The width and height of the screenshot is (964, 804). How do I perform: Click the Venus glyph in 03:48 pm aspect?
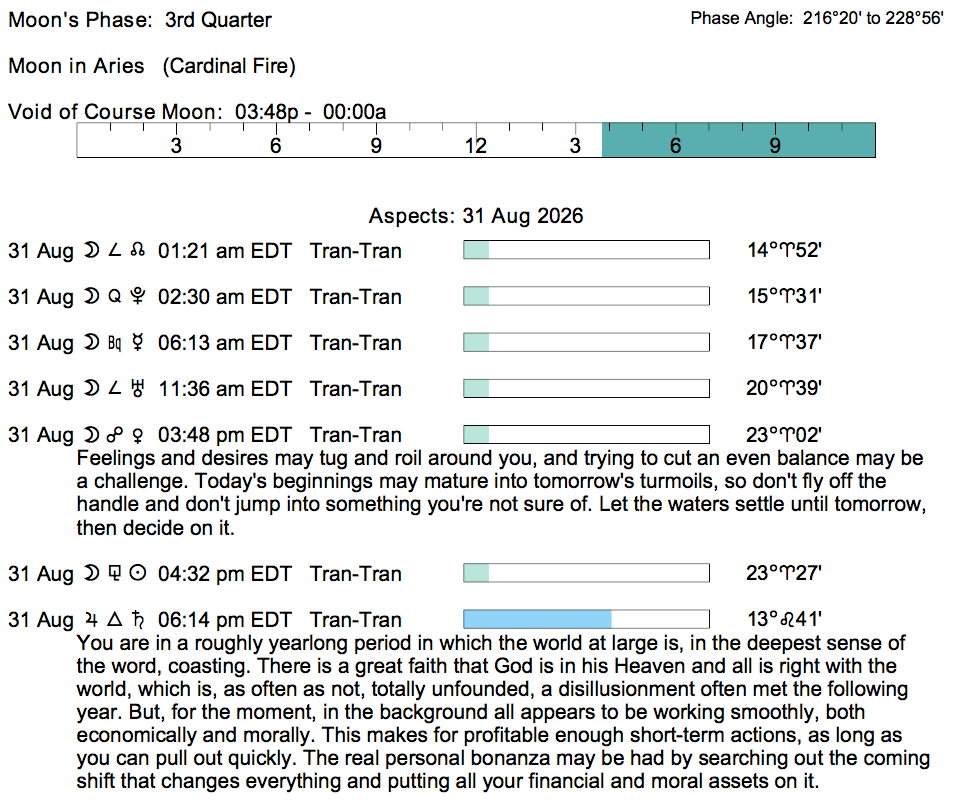(x=138, y=435)
